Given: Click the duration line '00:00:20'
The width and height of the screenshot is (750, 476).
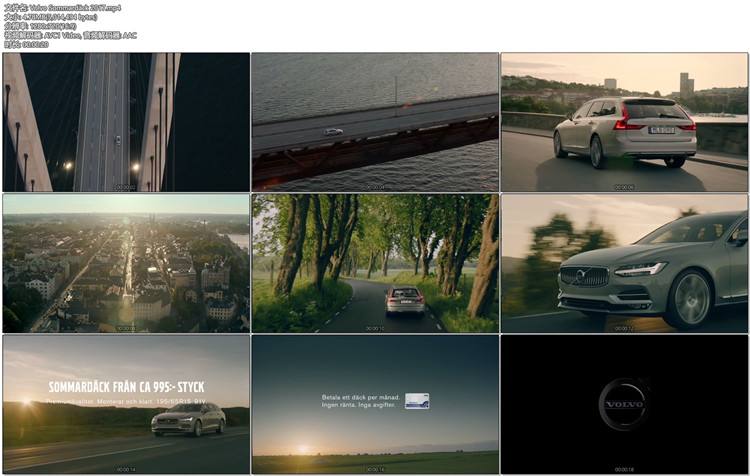Looking at the screenshot, I should 26,44.
